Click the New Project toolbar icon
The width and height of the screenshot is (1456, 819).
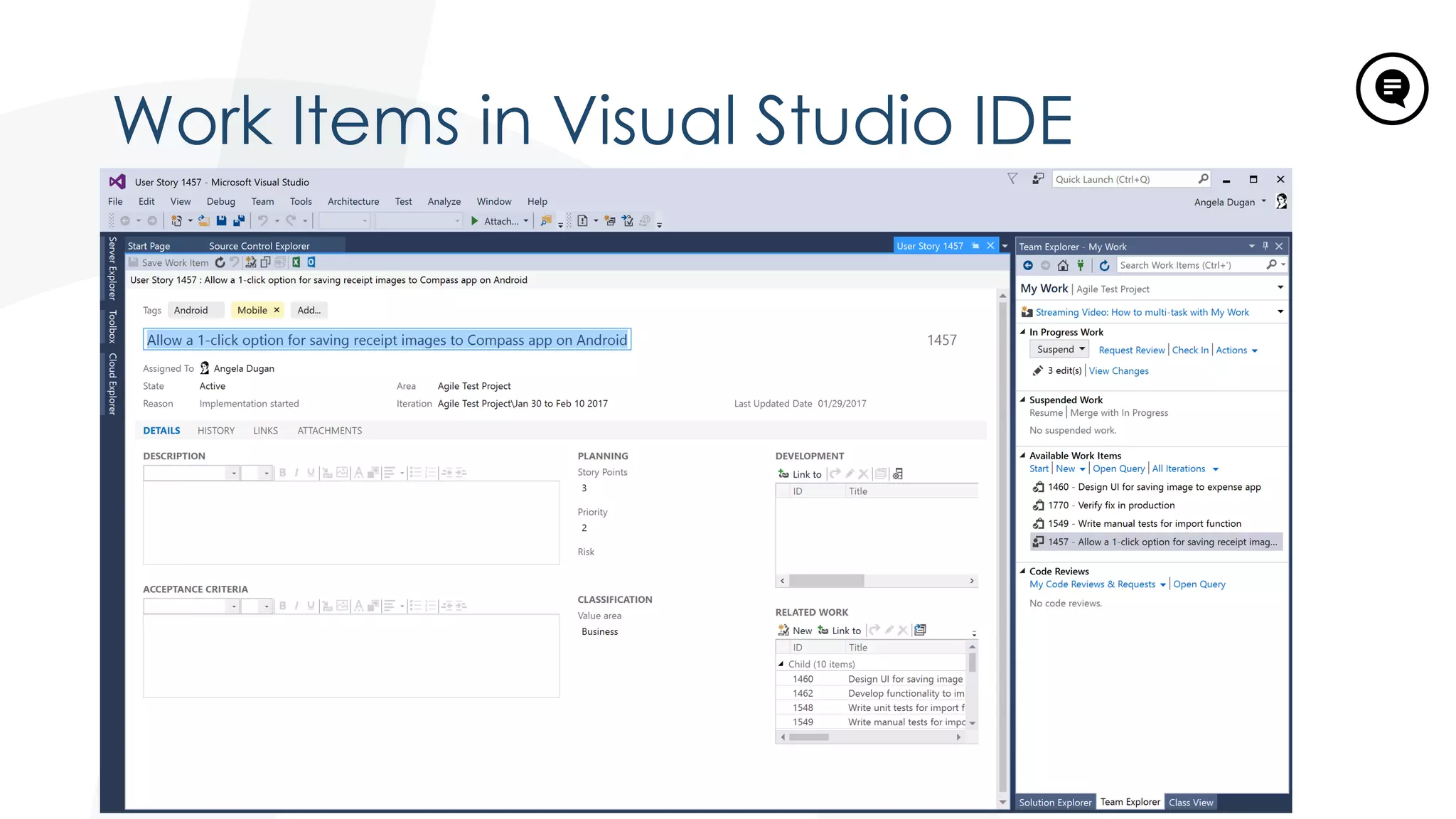point(176,221)
